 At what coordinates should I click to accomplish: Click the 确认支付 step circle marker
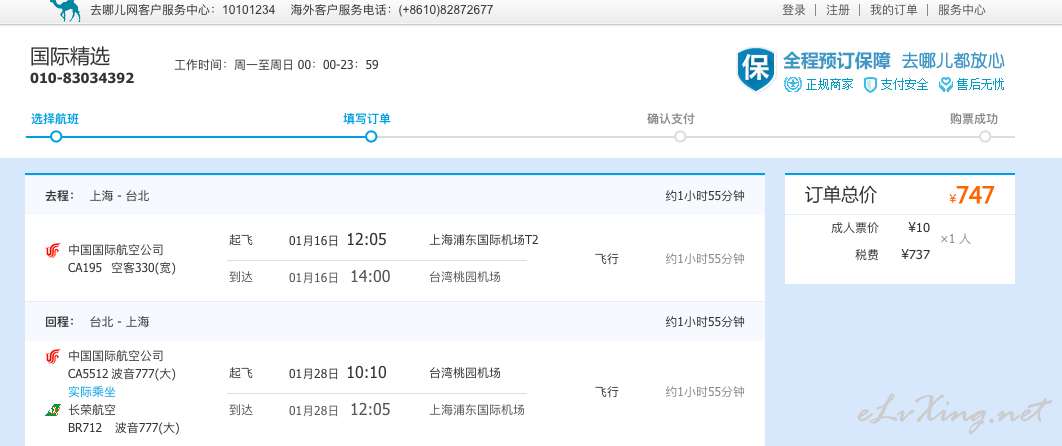pyautogui.click(x=680, y=137)
